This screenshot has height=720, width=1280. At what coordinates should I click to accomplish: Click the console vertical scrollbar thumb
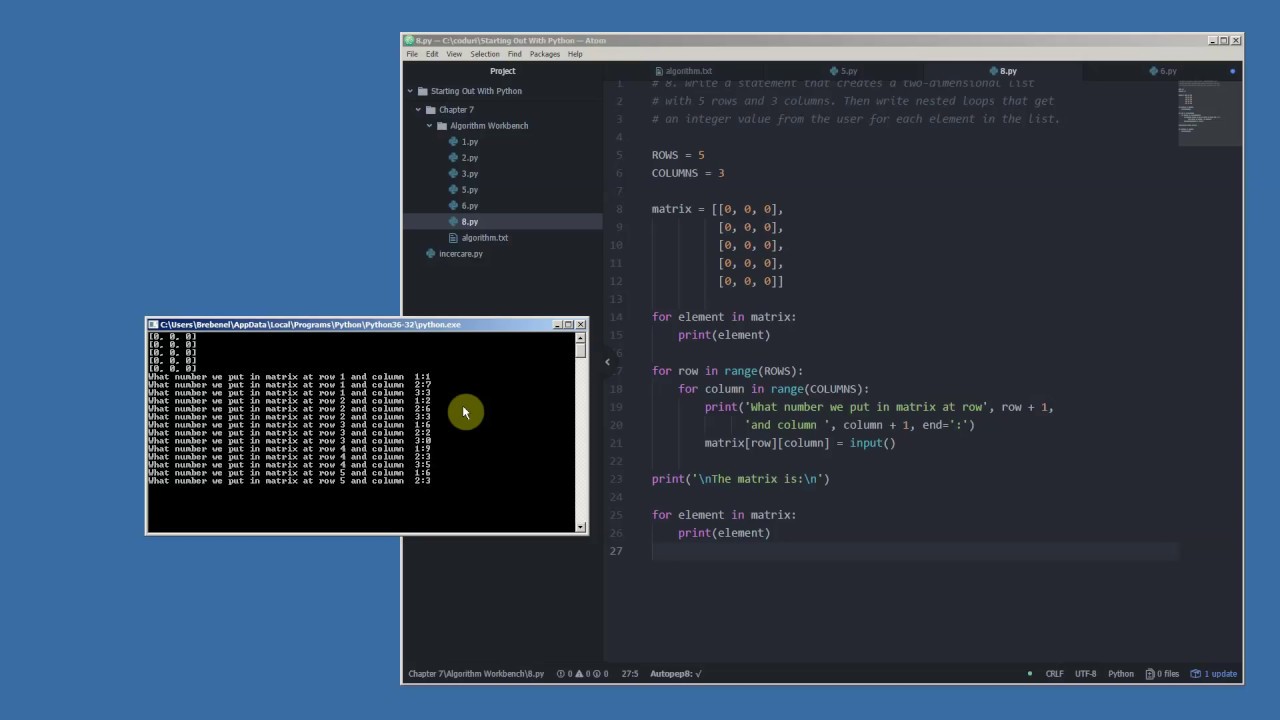coord(580,350)
